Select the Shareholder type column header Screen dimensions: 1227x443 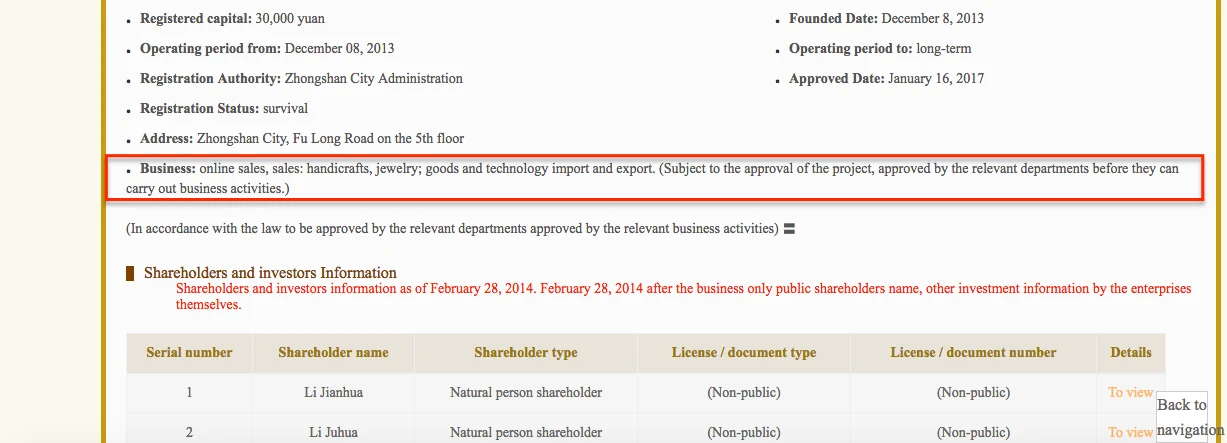point(526,353)
